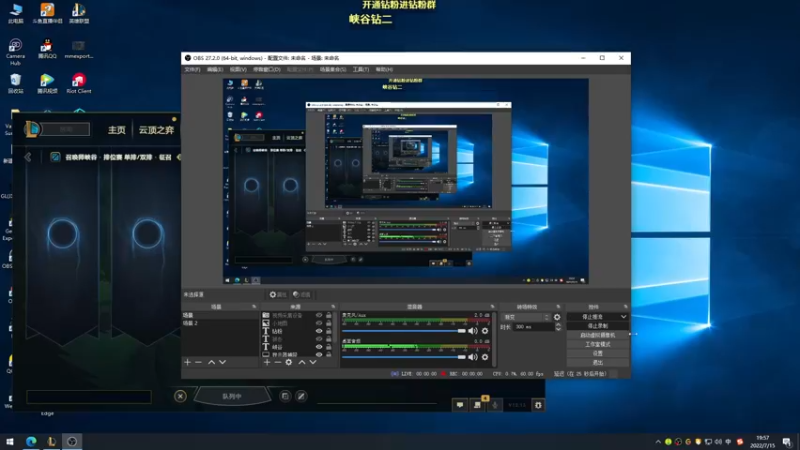
Task: Adjust the transition duration stepper arrows
Action: (558, 327)
